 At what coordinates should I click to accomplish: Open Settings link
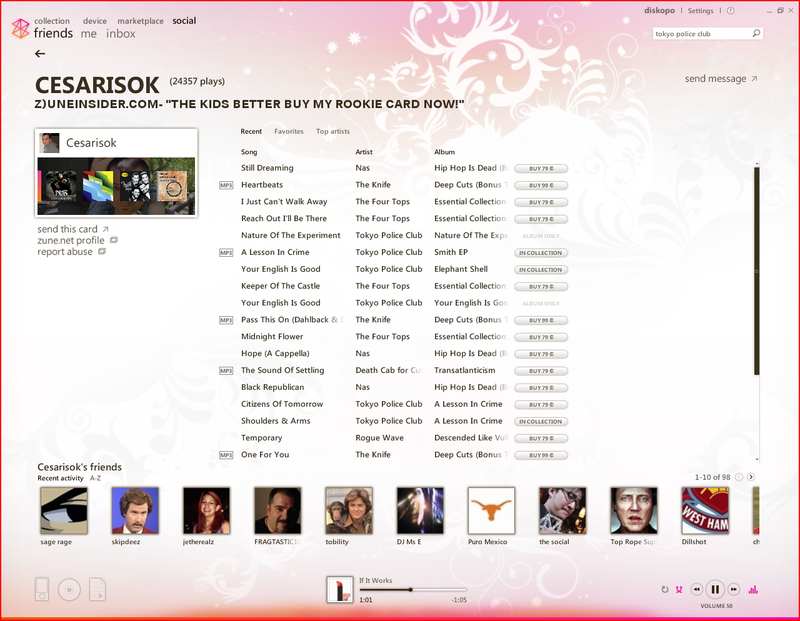701,11
